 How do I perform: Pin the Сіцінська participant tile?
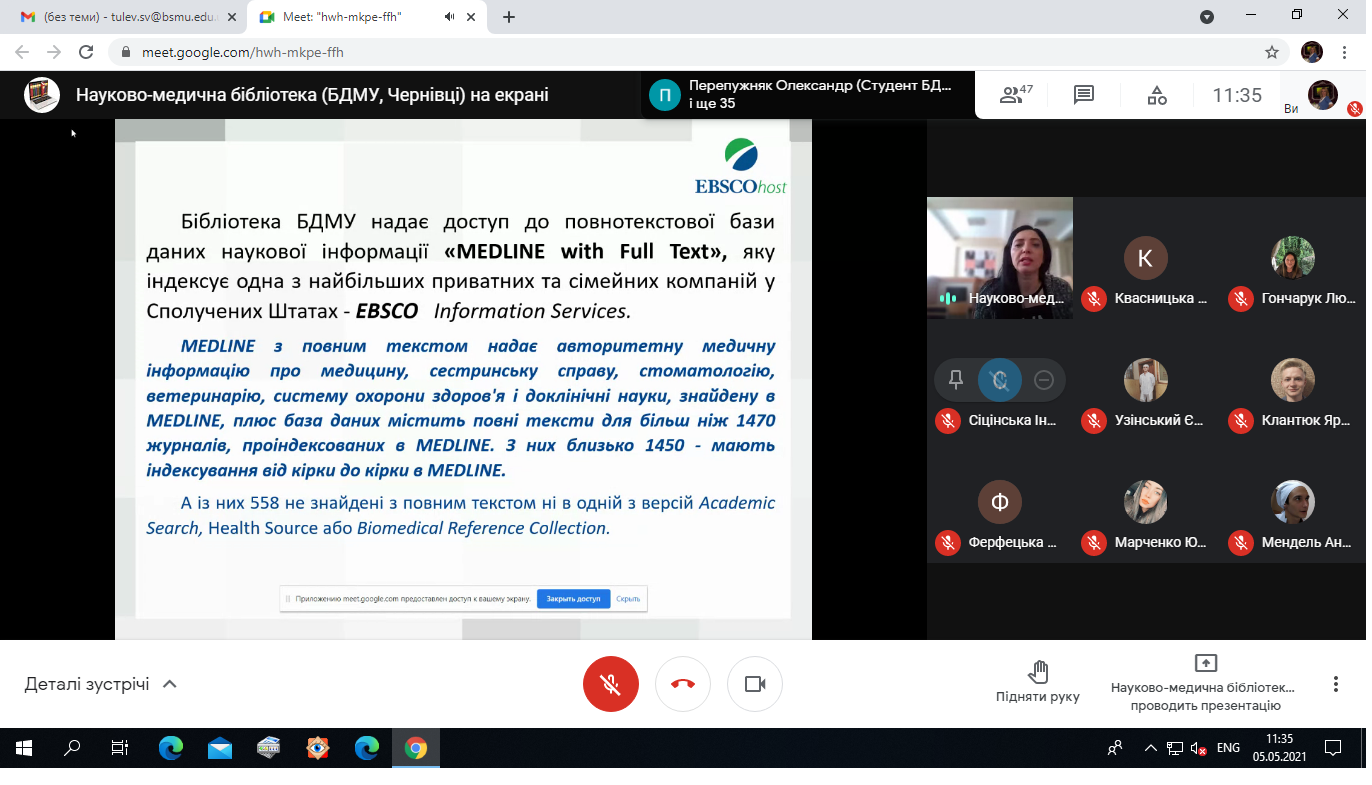tap(956, 380)
